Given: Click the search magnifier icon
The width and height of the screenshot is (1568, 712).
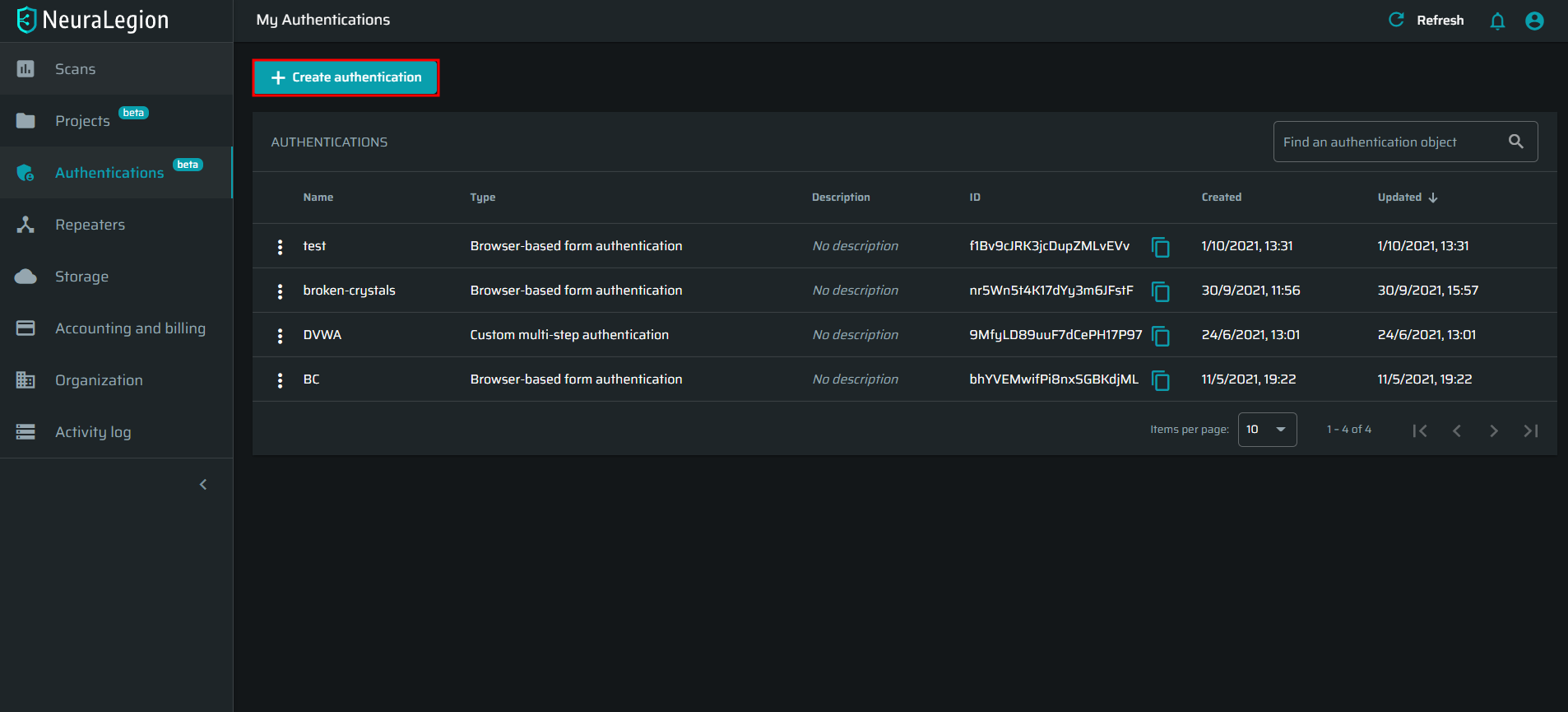Looking at the screenshot, I should (1516, 142).
